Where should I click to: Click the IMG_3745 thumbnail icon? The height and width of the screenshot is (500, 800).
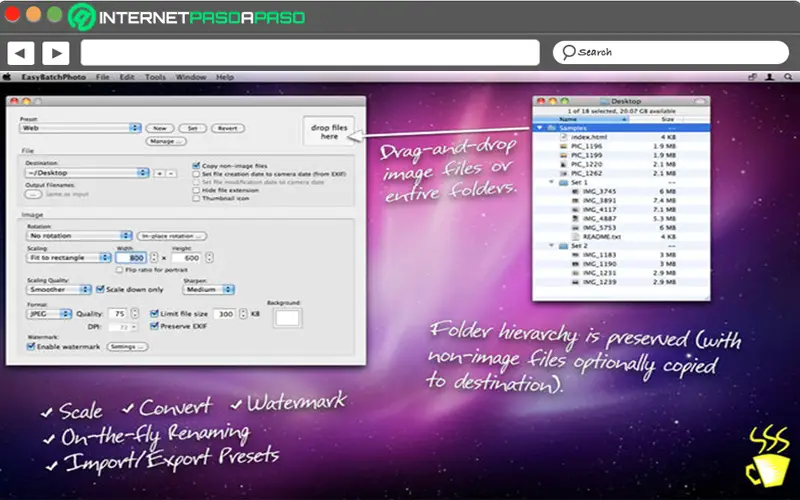point(576,192)
